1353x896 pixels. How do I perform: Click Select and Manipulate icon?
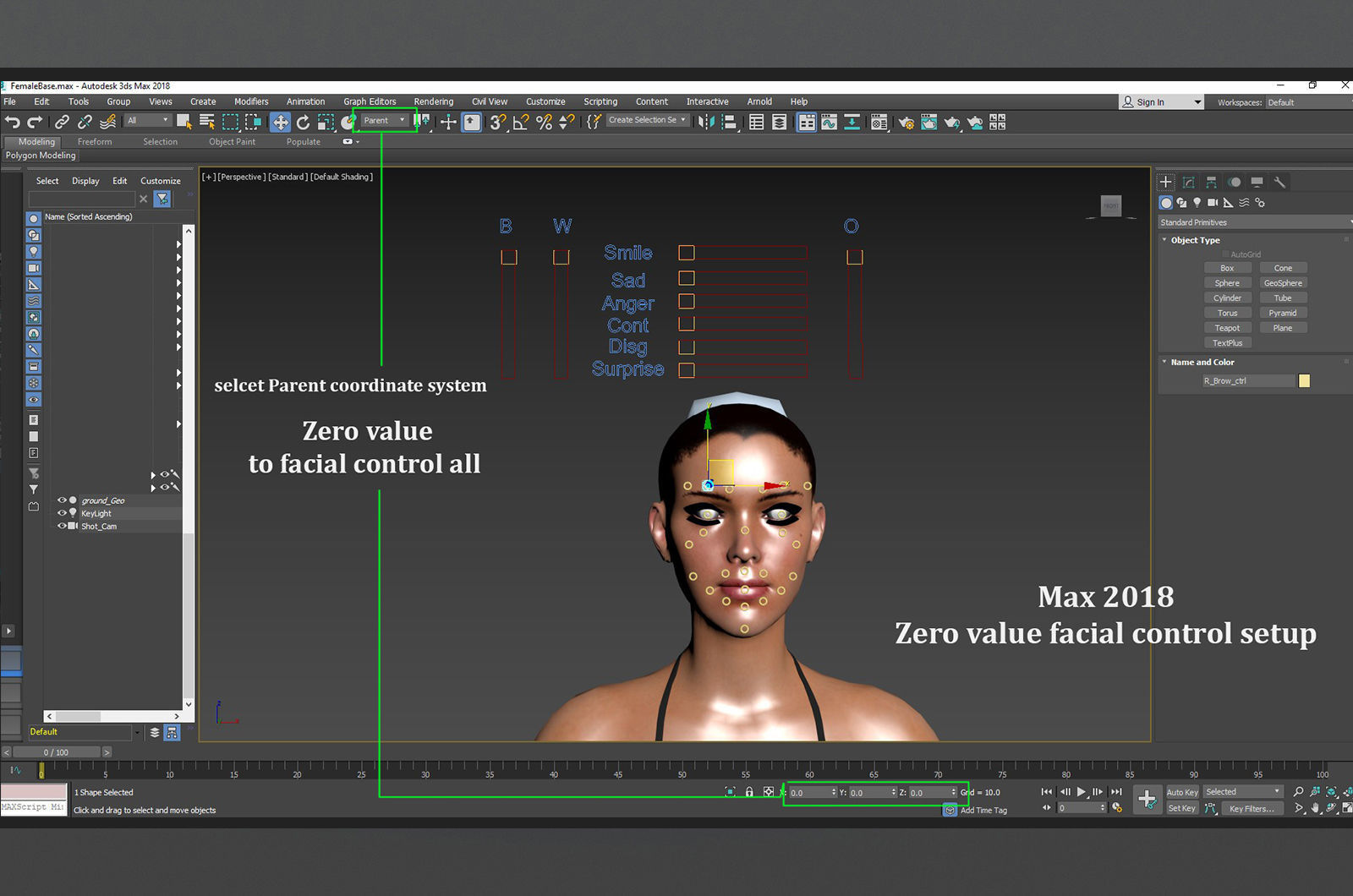448,122
